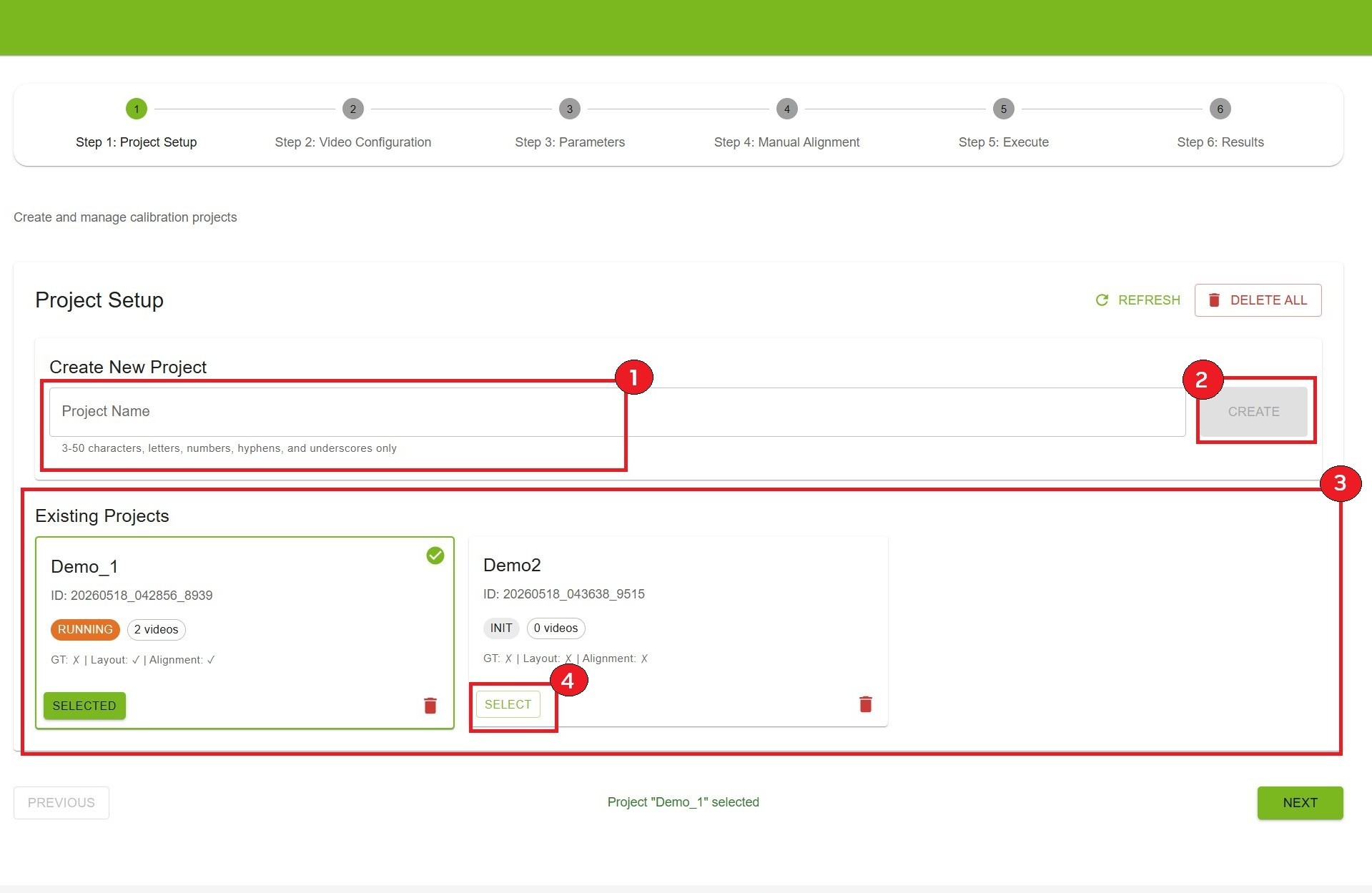Screen dimensions: 1372x893
Task: Click the INIT status chip on Demo2
Action: pos(501,628)
